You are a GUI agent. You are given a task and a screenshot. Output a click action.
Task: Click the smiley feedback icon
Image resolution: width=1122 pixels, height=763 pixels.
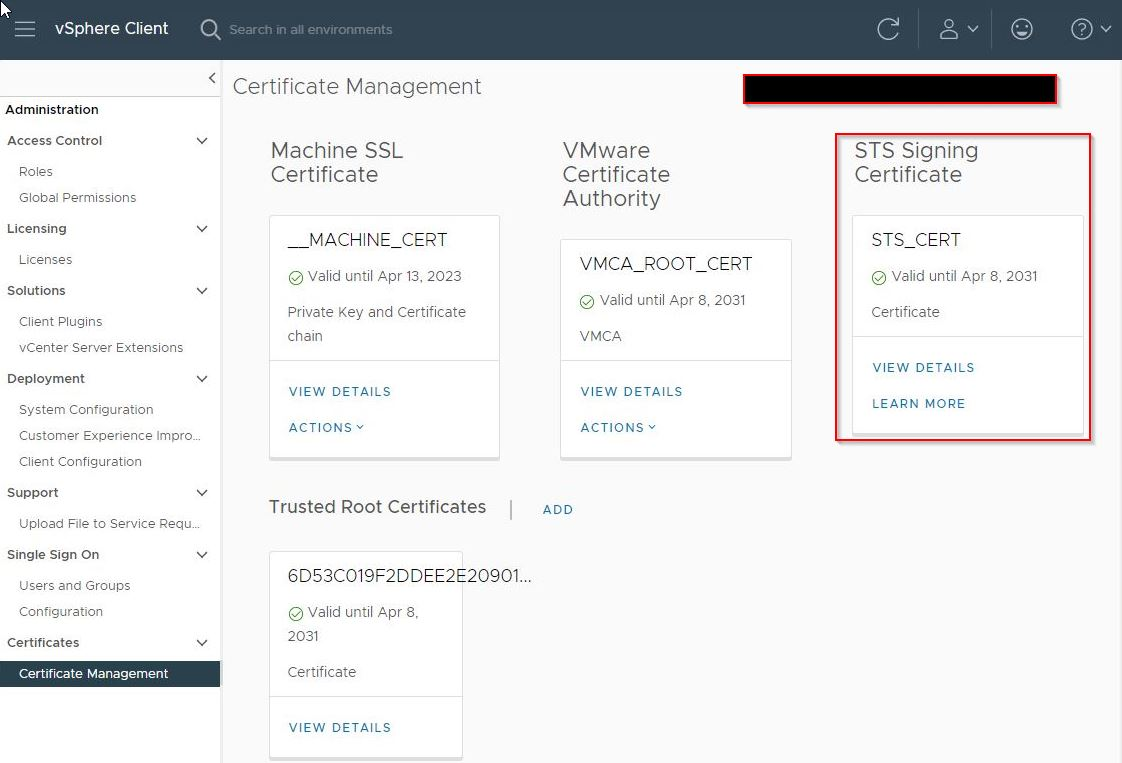pos(1021,29)
